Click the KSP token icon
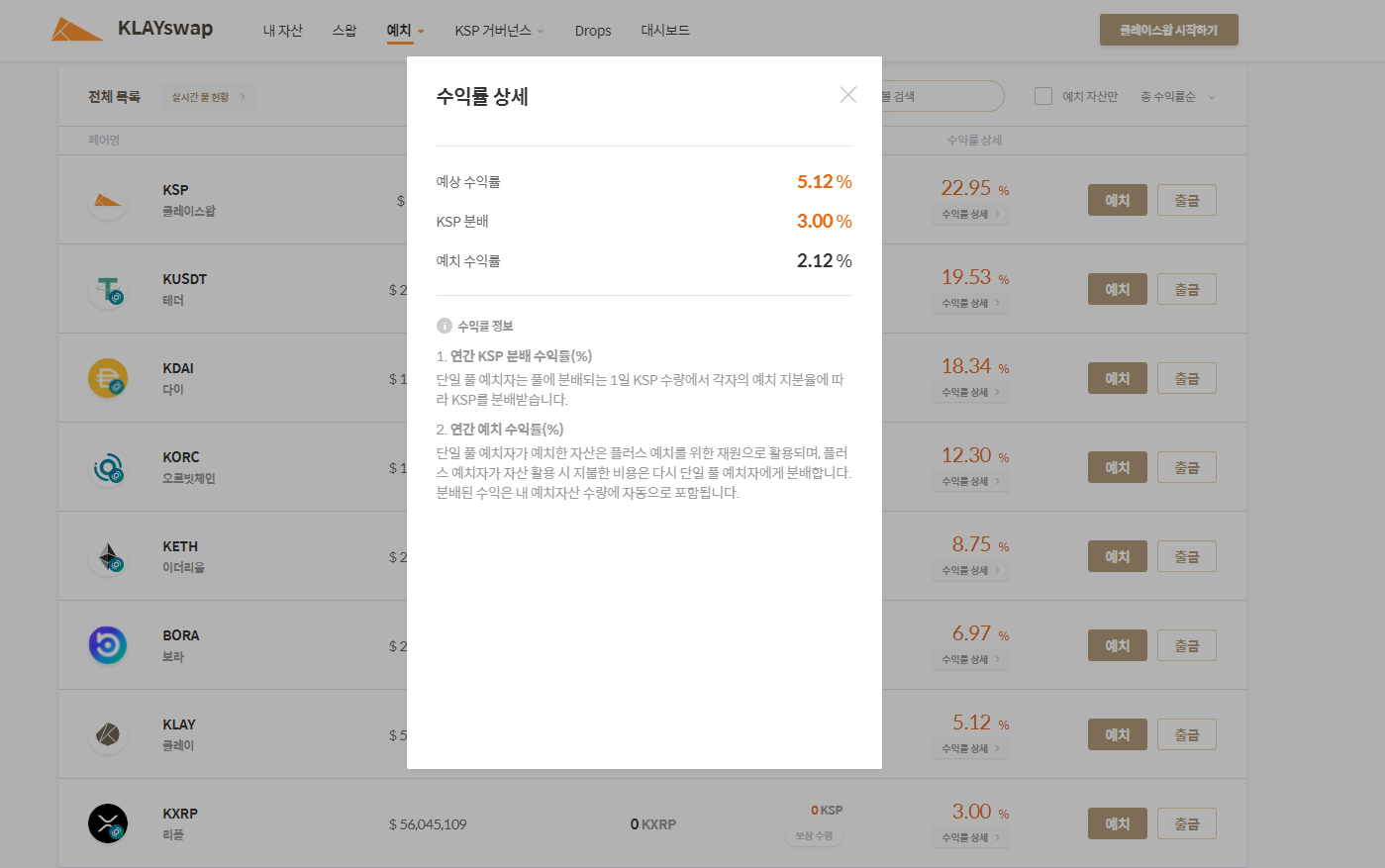 pos(108,200)
